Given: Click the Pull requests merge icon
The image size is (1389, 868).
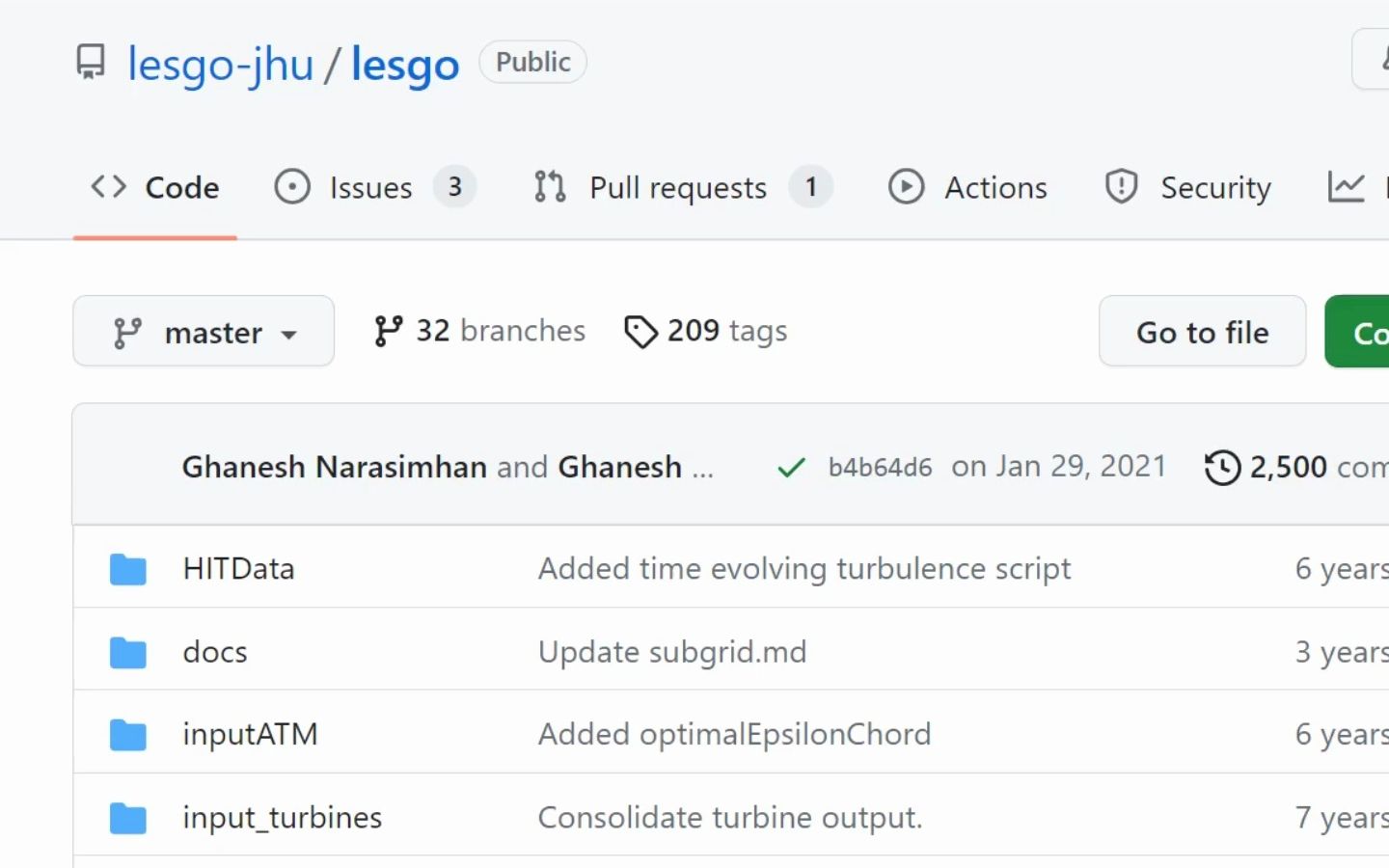Looking at the screenshot, I should [550, 186].
